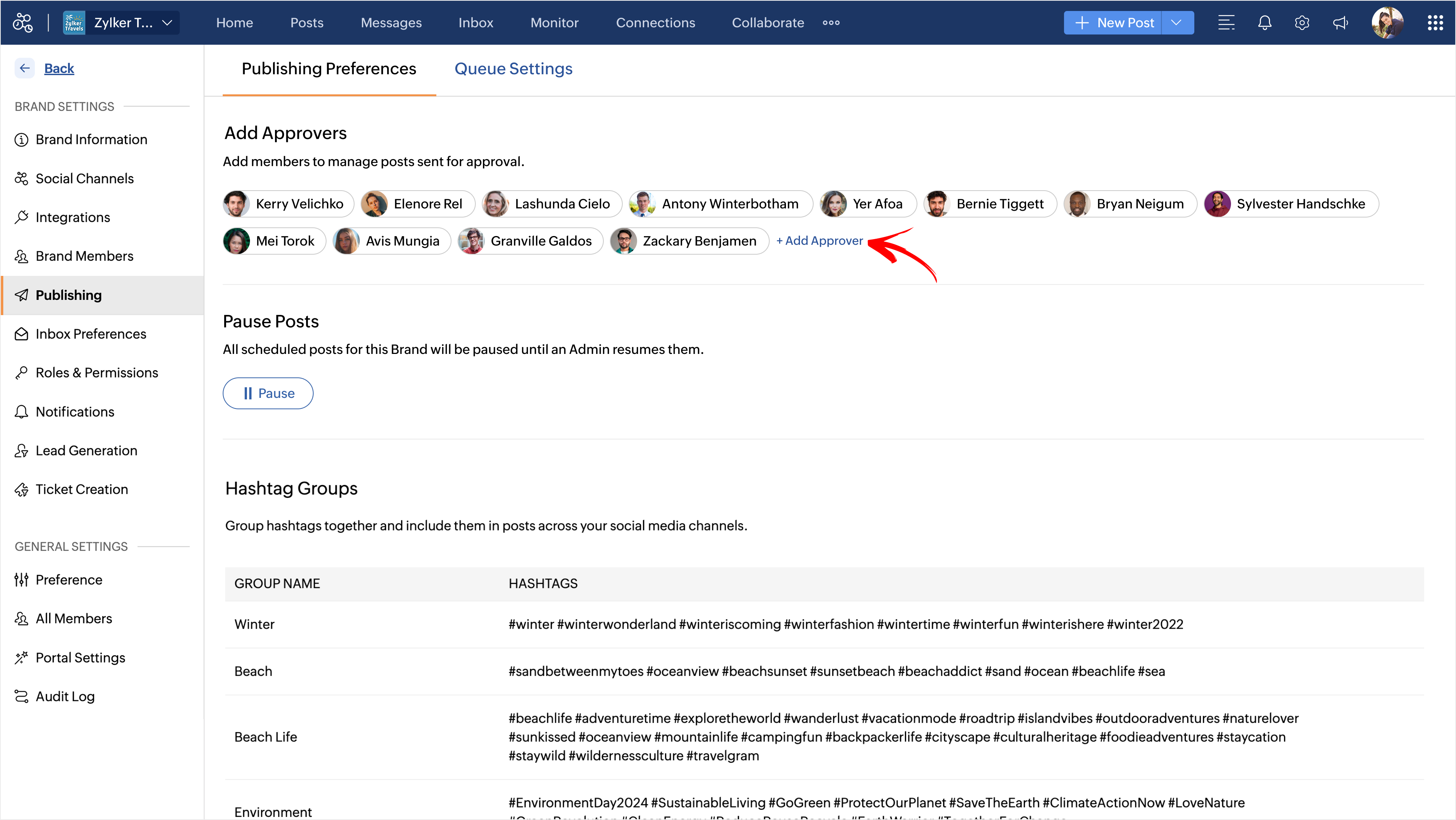This screenshot has height=820, width=1456.
Task: Click the New Post button
Action: click(1113, 23)
